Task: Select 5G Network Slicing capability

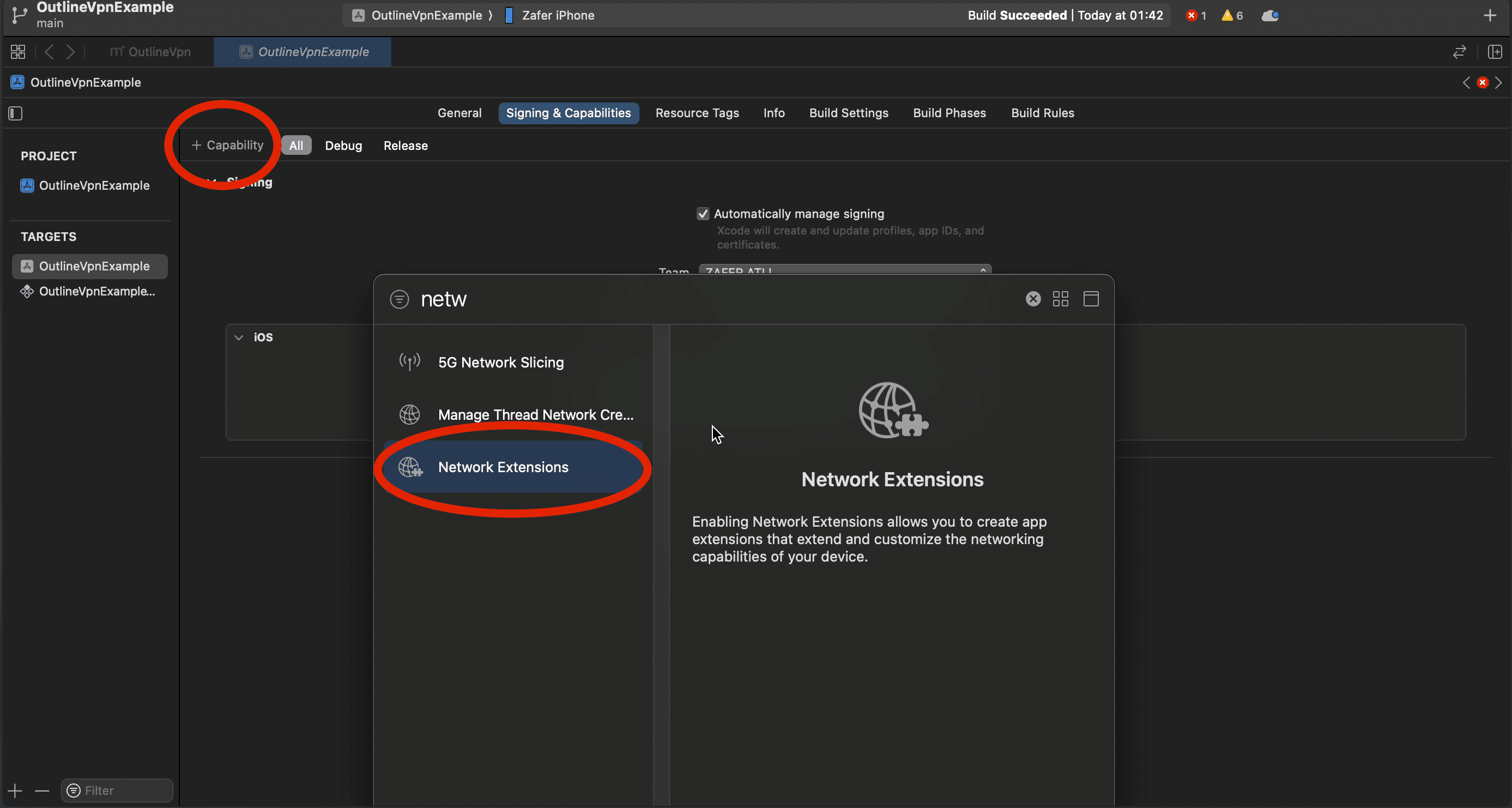Action: coord(512,363)
